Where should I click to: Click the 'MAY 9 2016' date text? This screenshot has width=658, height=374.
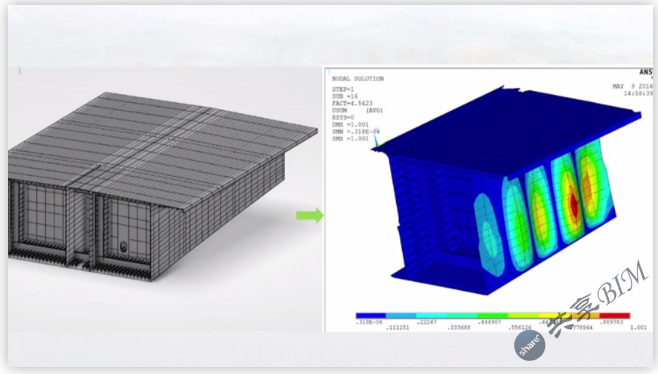click(x=632, y=86)
